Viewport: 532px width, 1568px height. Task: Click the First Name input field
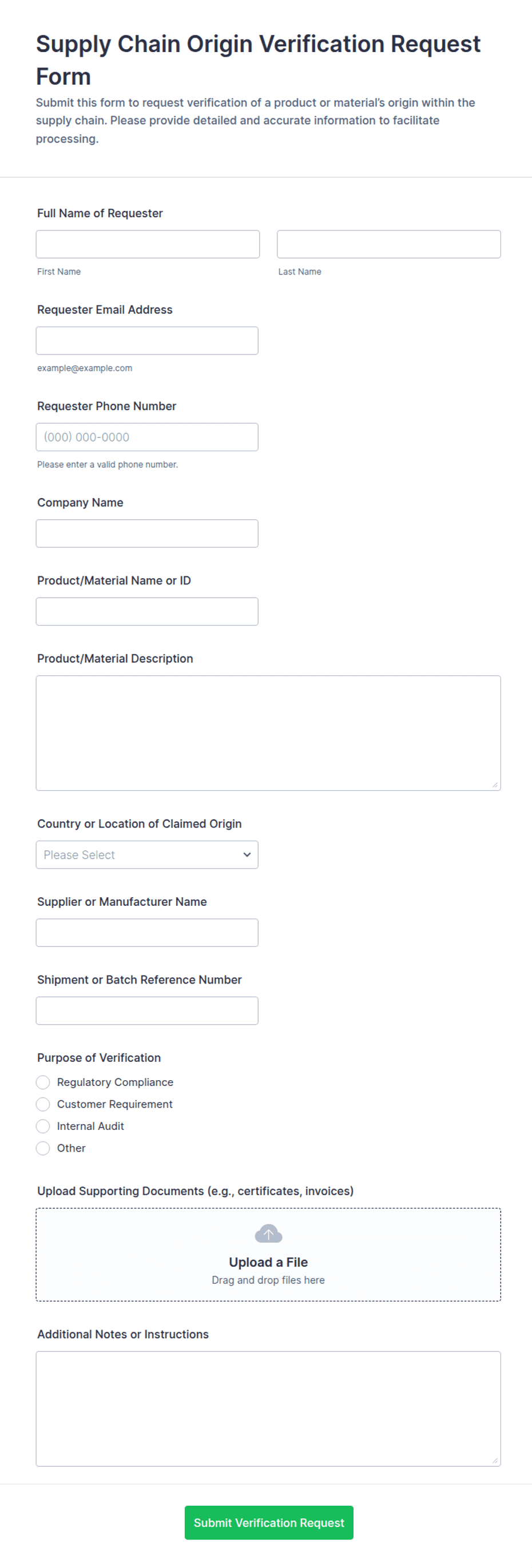[x=148, y=244]
